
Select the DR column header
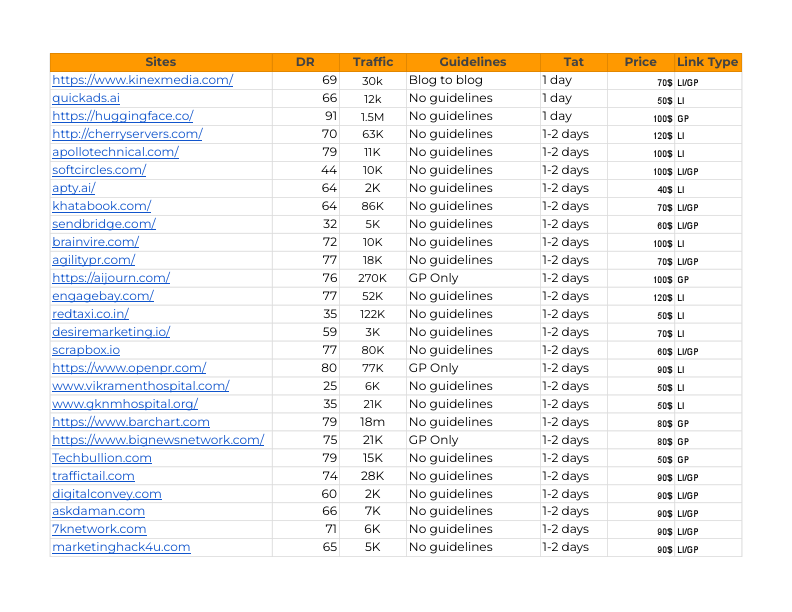point(306,62)
